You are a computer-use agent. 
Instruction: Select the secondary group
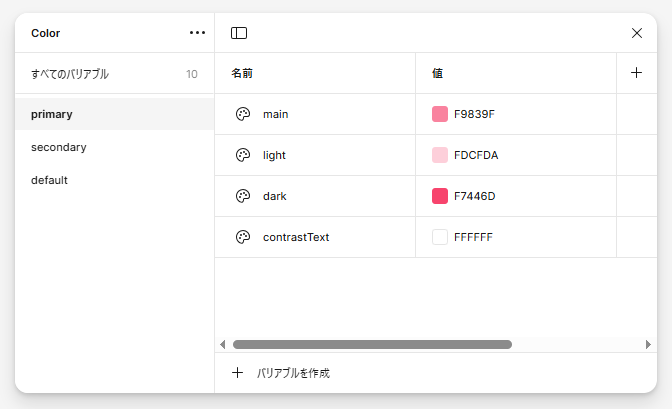click(114, 147)
